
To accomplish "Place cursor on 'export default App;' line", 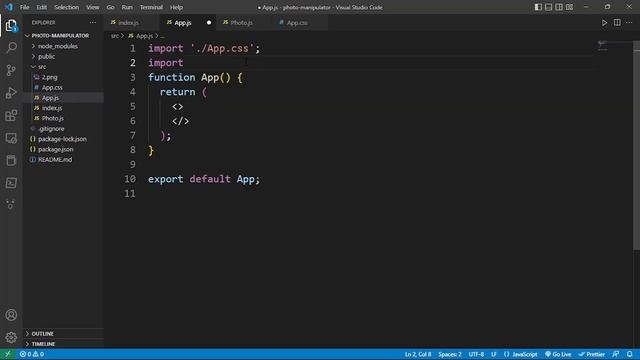I will pyautogui.click(x=204, y=179).
